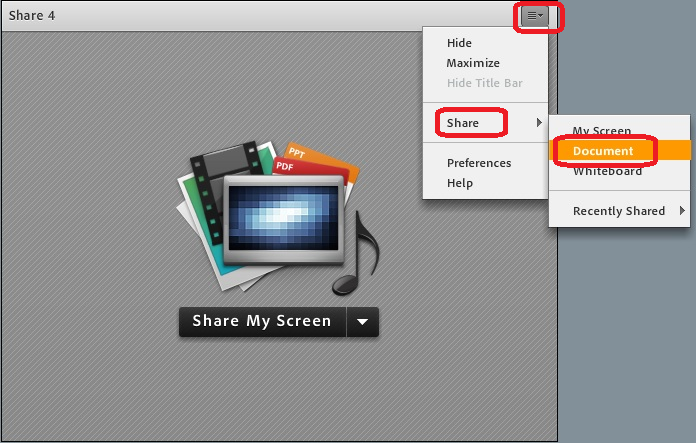This screenshot has height=443, width=696.
Task: Click the Share 4 pod title
Action: [x=32, y=16]
